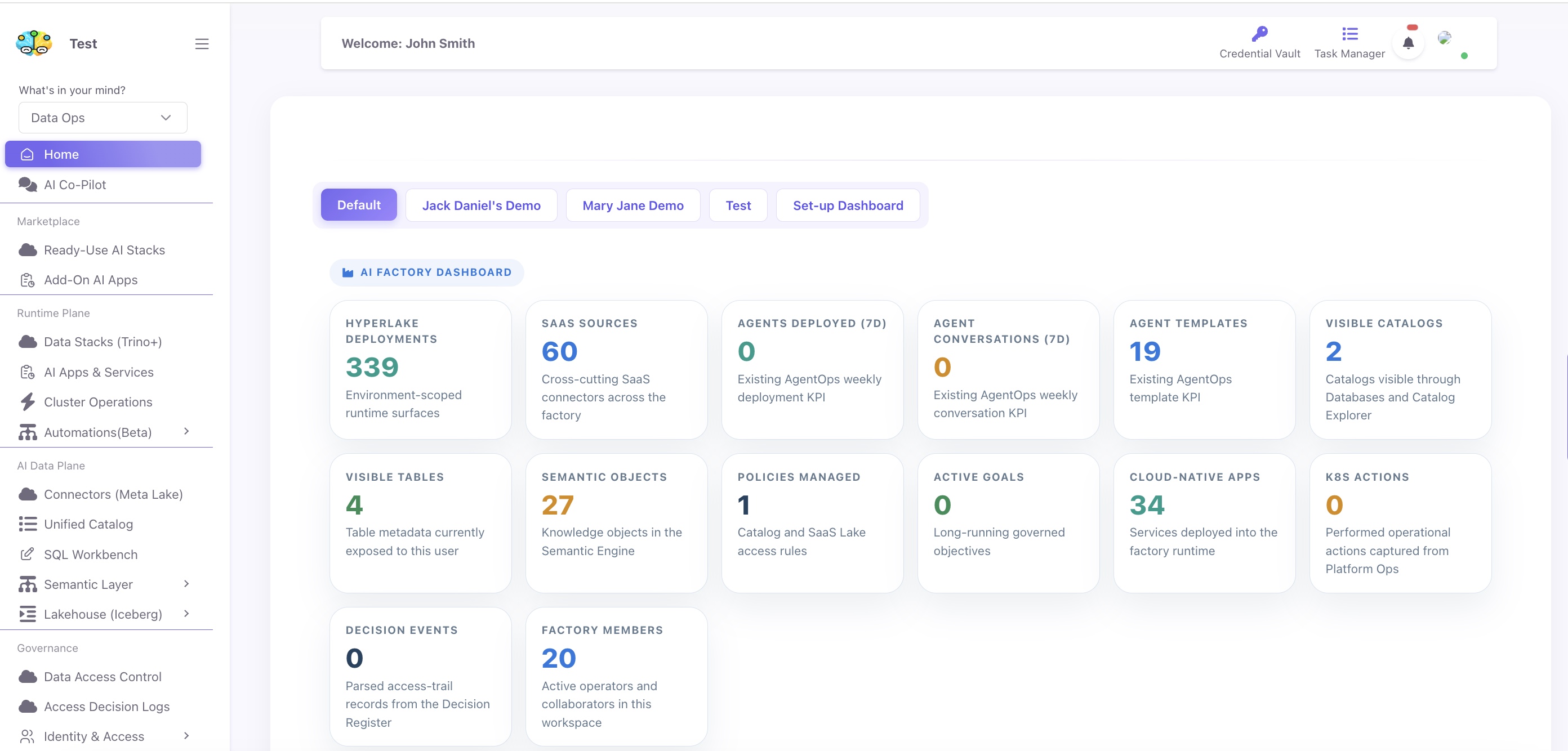Click the notification bell icon

tap(1408, 43)
